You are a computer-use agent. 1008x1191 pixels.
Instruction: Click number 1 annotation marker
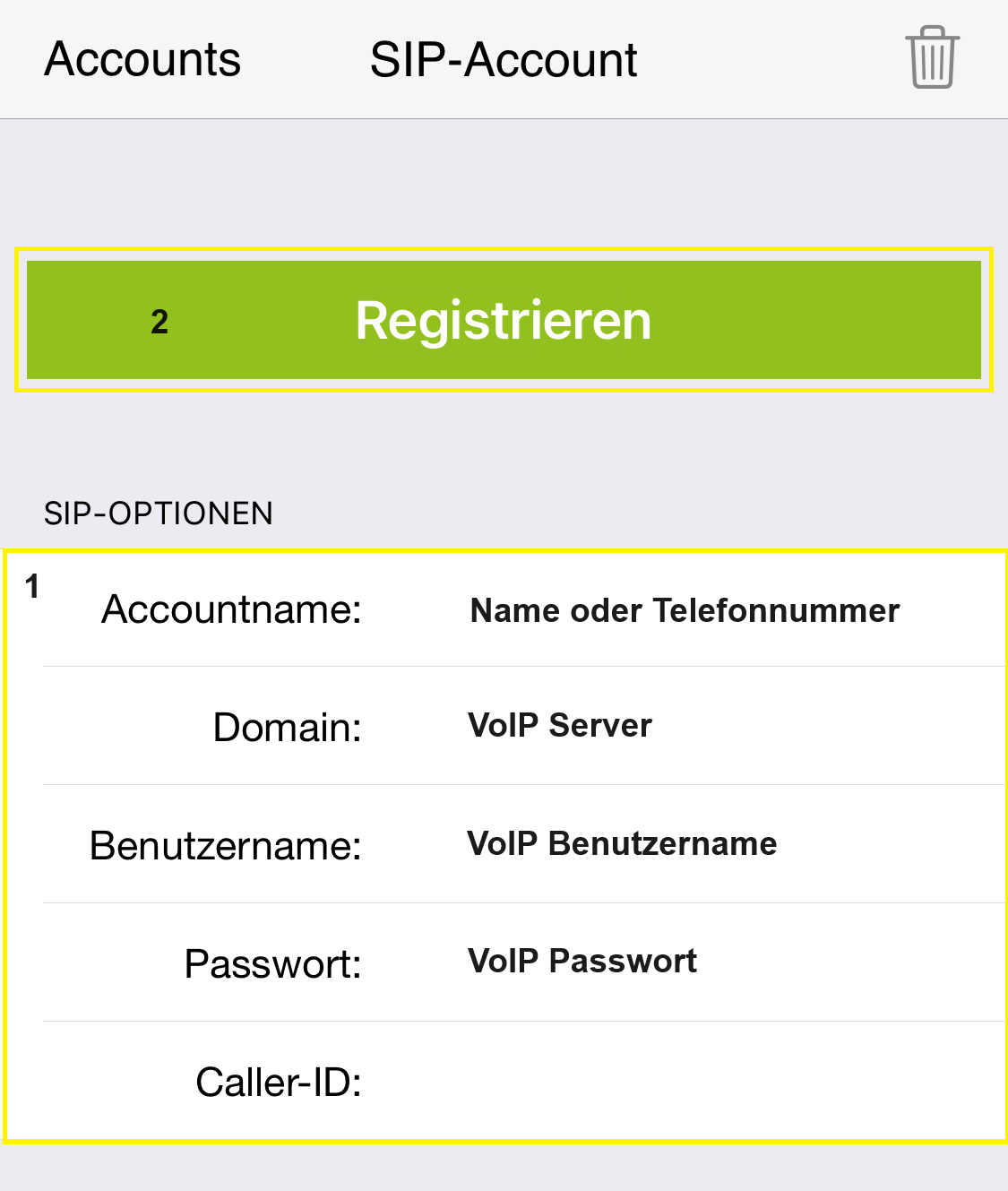coord(32,587)
